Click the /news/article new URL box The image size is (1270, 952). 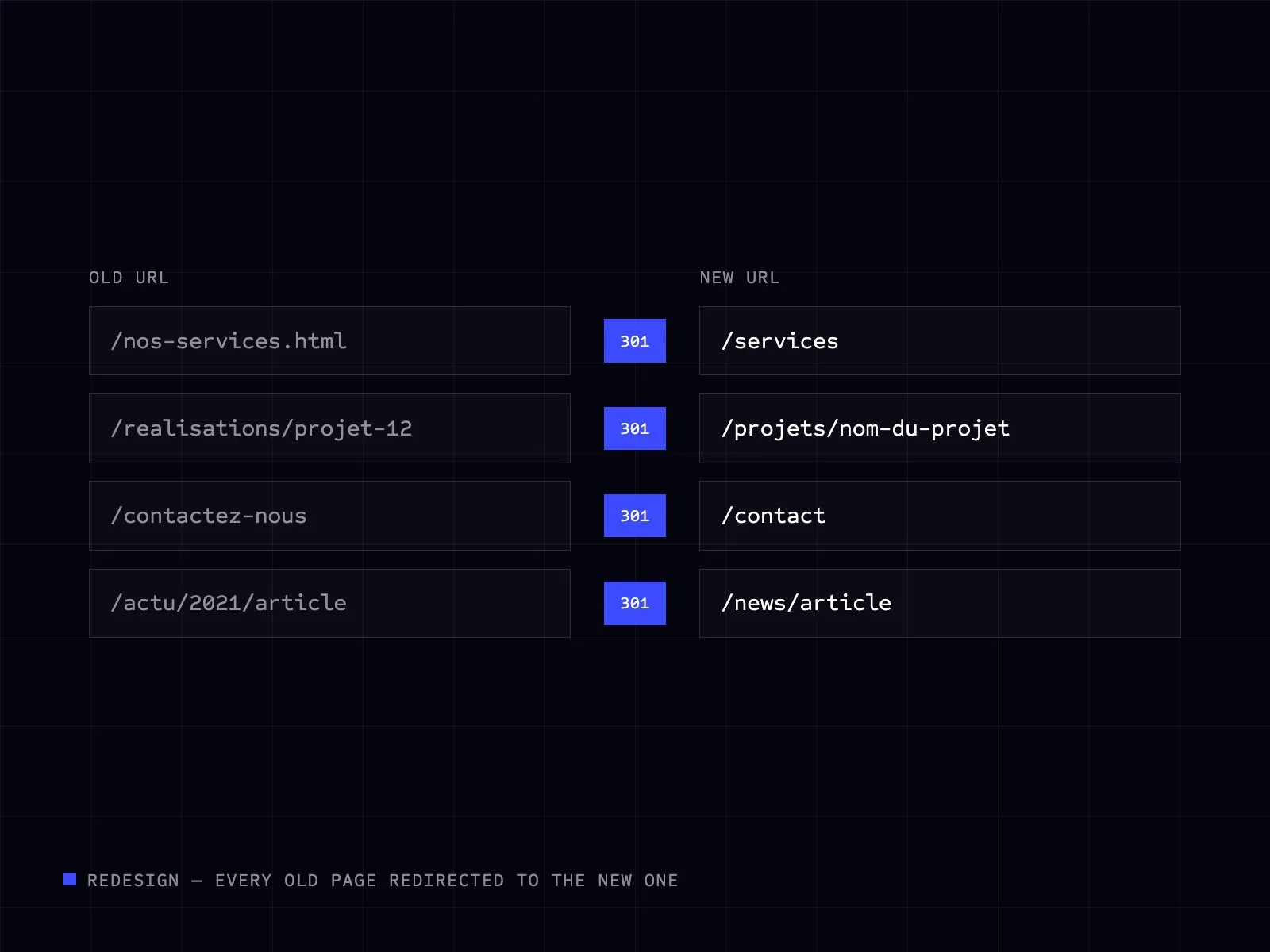click(940, 603)
